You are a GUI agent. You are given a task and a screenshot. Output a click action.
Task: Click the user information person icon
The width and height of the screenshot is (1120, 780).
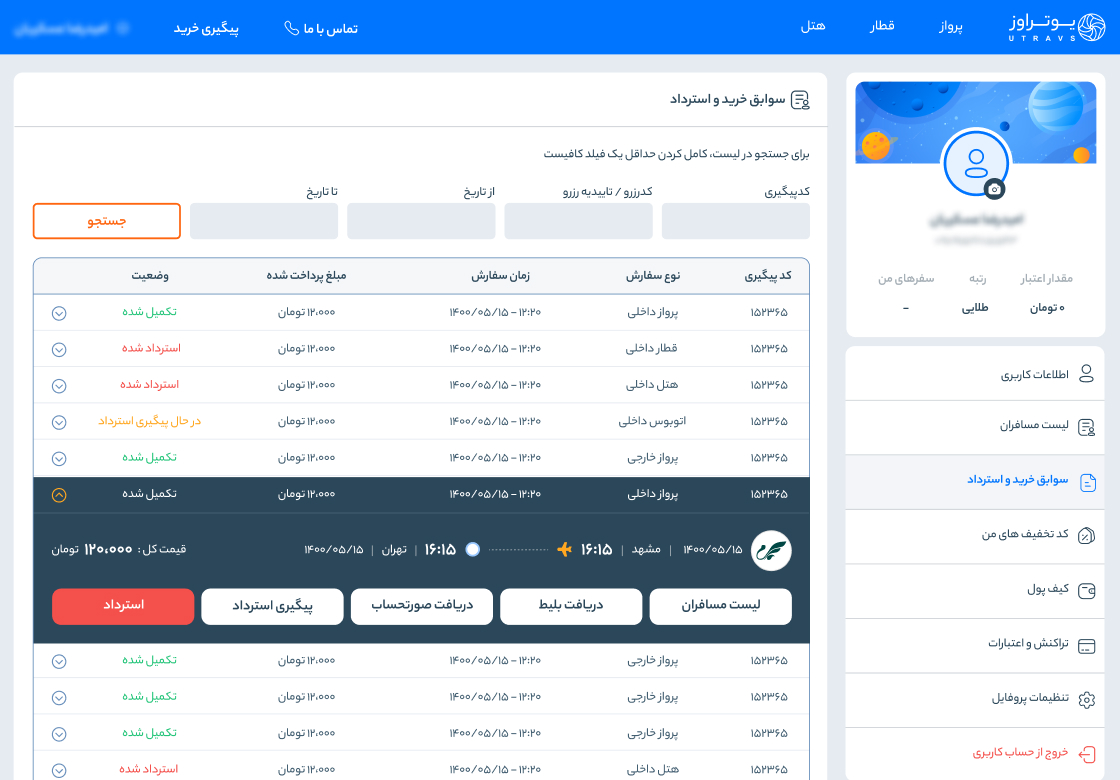(x=1086, y=374)
